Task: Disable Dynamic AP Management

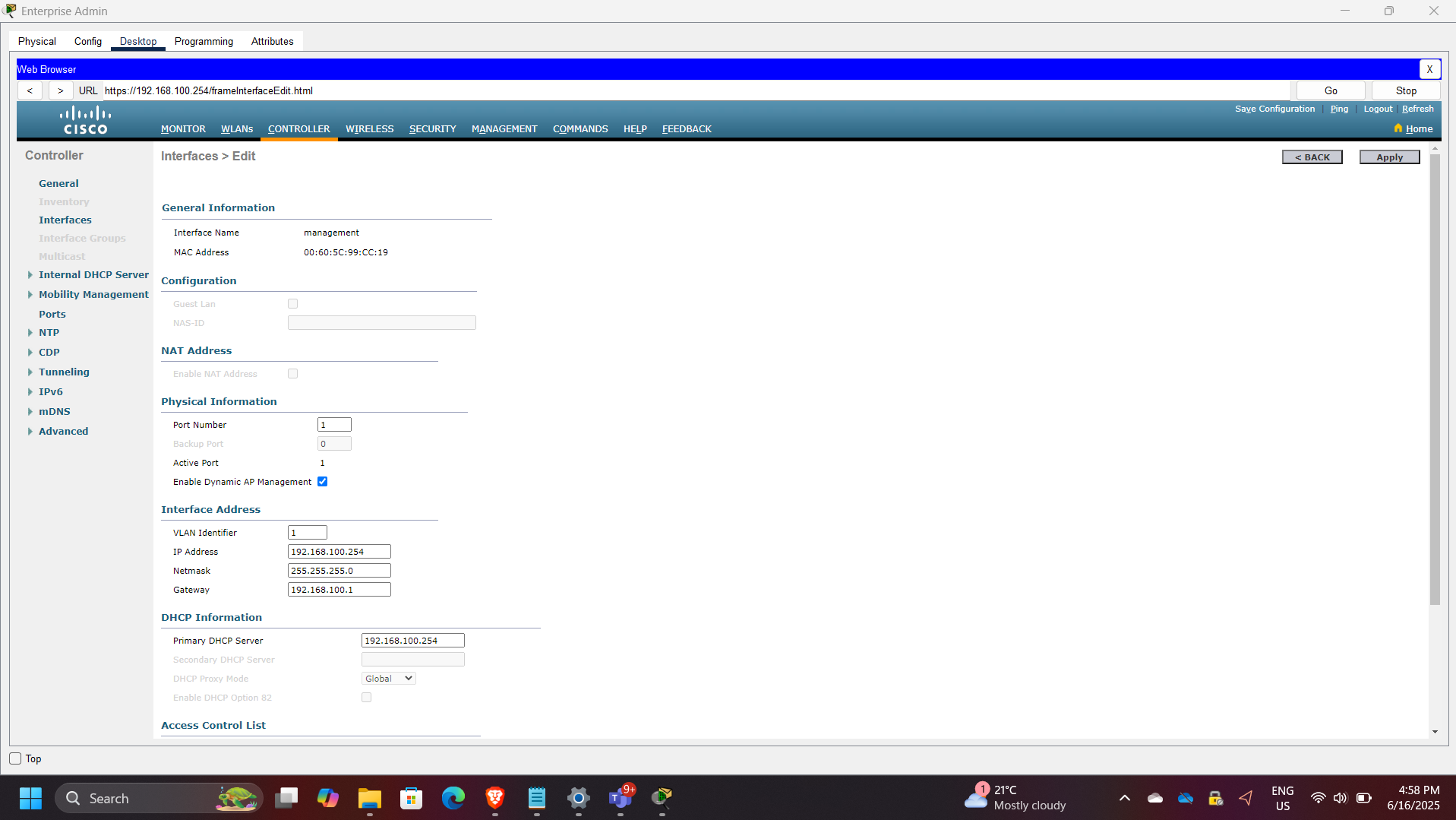Action: click(322, 481)
